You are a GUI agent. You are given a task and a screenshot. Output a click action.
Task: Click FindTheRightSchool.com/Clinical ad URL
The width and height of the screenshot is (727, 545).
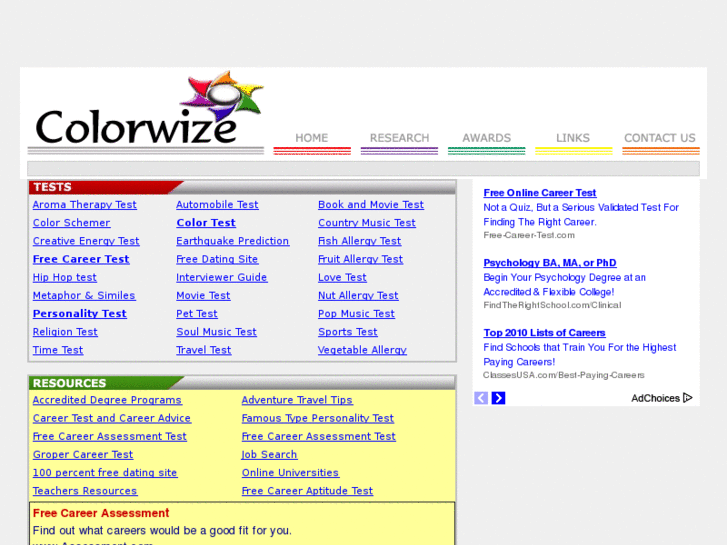(552, 305)
